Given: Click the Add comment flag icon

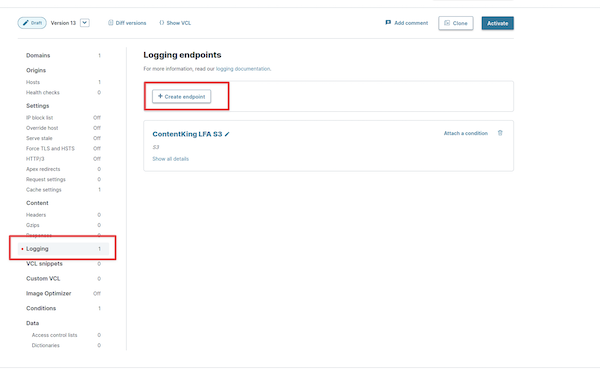Looking at the screenshot, I should pyautogui.click(x=388, y=23).
